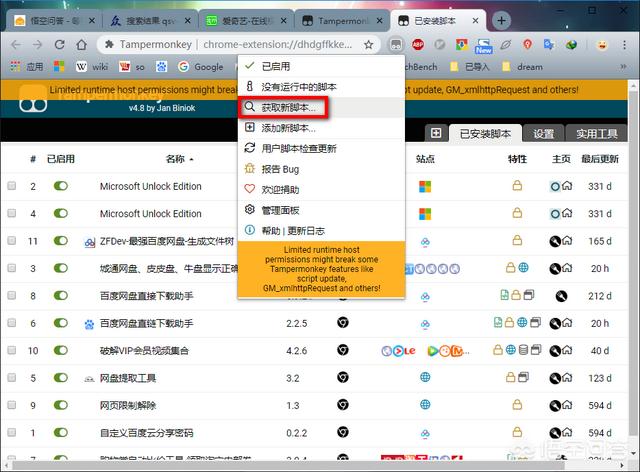
Task: Click home page icon for 网盘提取工具 row
Action: point(567,378)
